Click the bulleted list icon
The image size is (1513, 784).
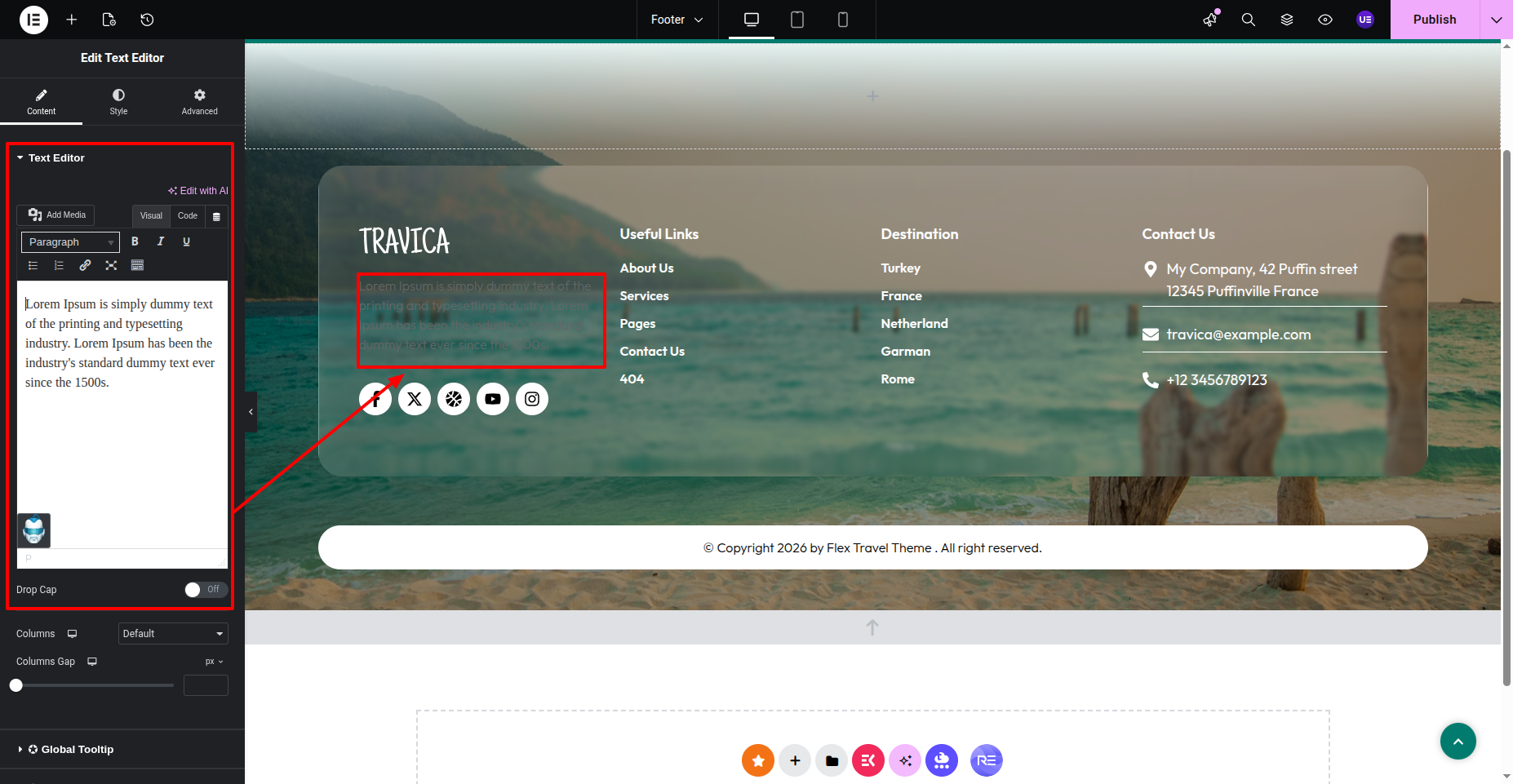(x=33, y=265)
